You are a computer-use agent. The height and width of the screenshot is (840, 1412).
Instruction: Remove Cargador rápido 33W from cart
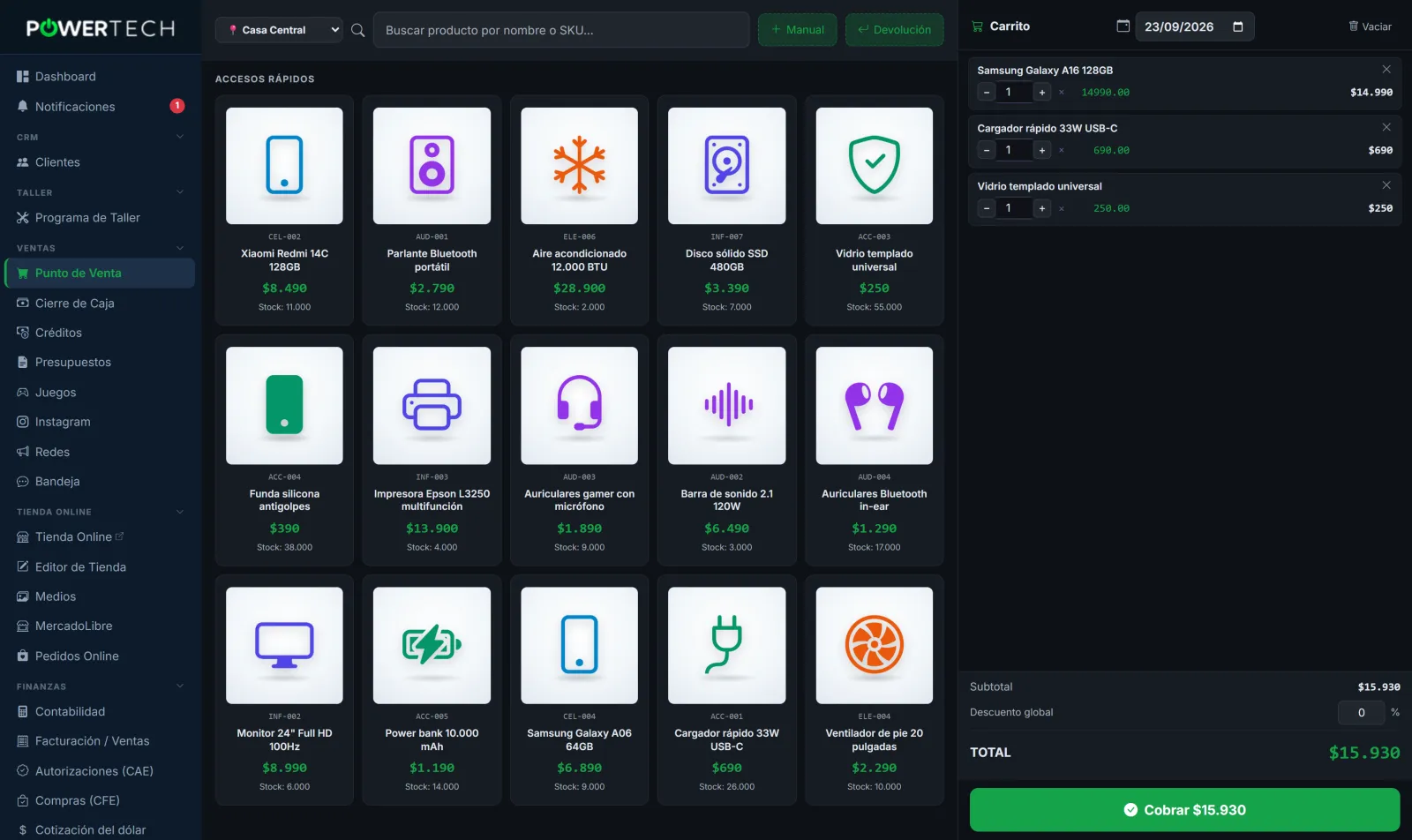coord(1386,128)
